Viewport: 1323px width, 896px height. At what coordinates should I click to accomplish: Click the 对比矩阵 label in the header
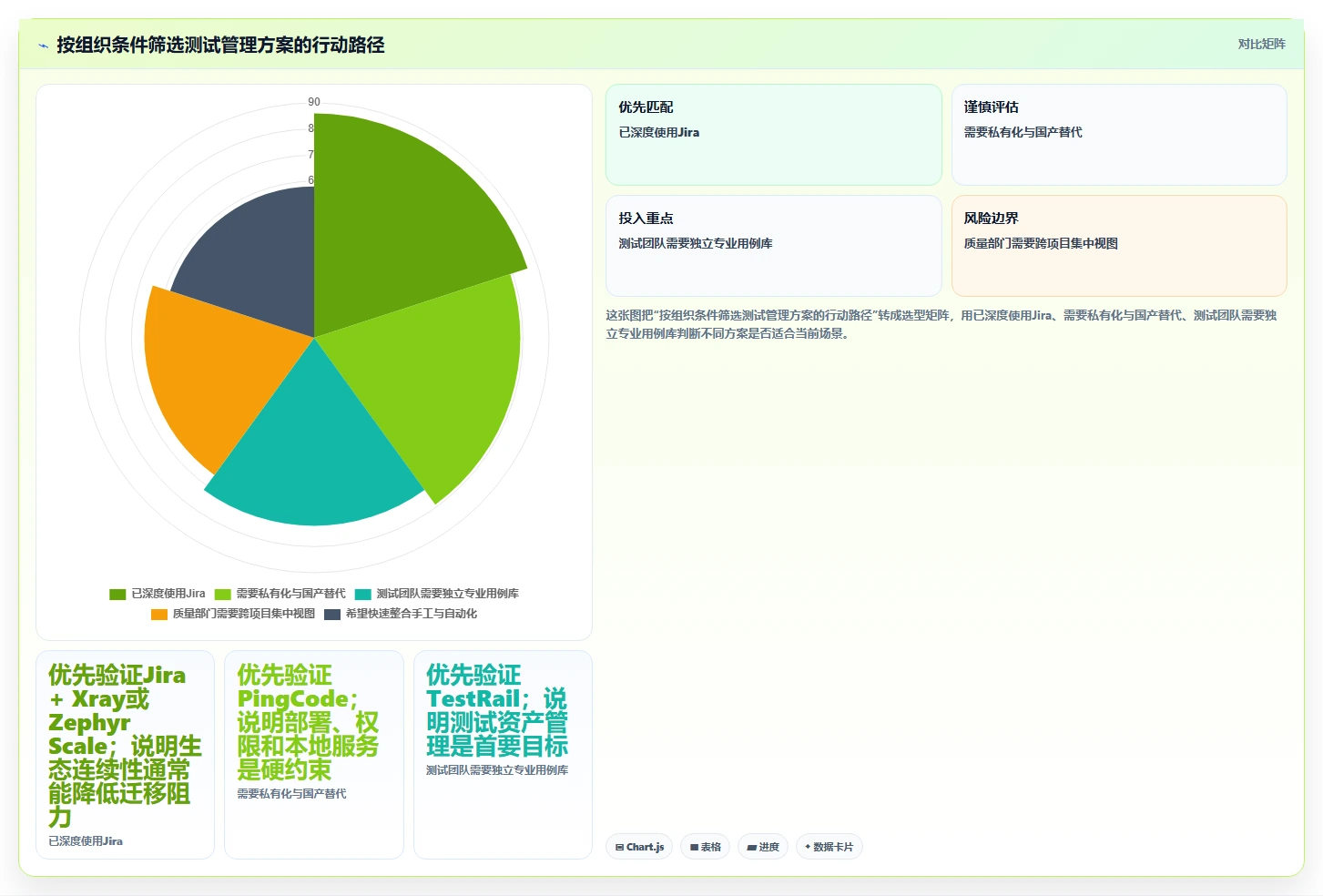(x=1261, y=44)
